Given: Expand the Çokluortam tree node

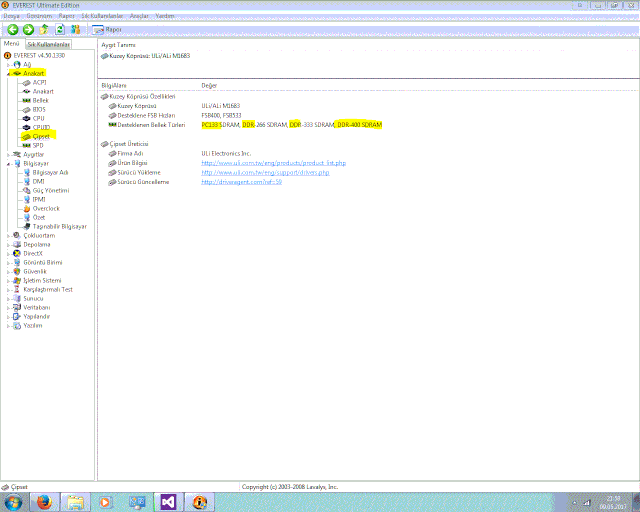Looking at the screenshot, I should coord(8,236).
